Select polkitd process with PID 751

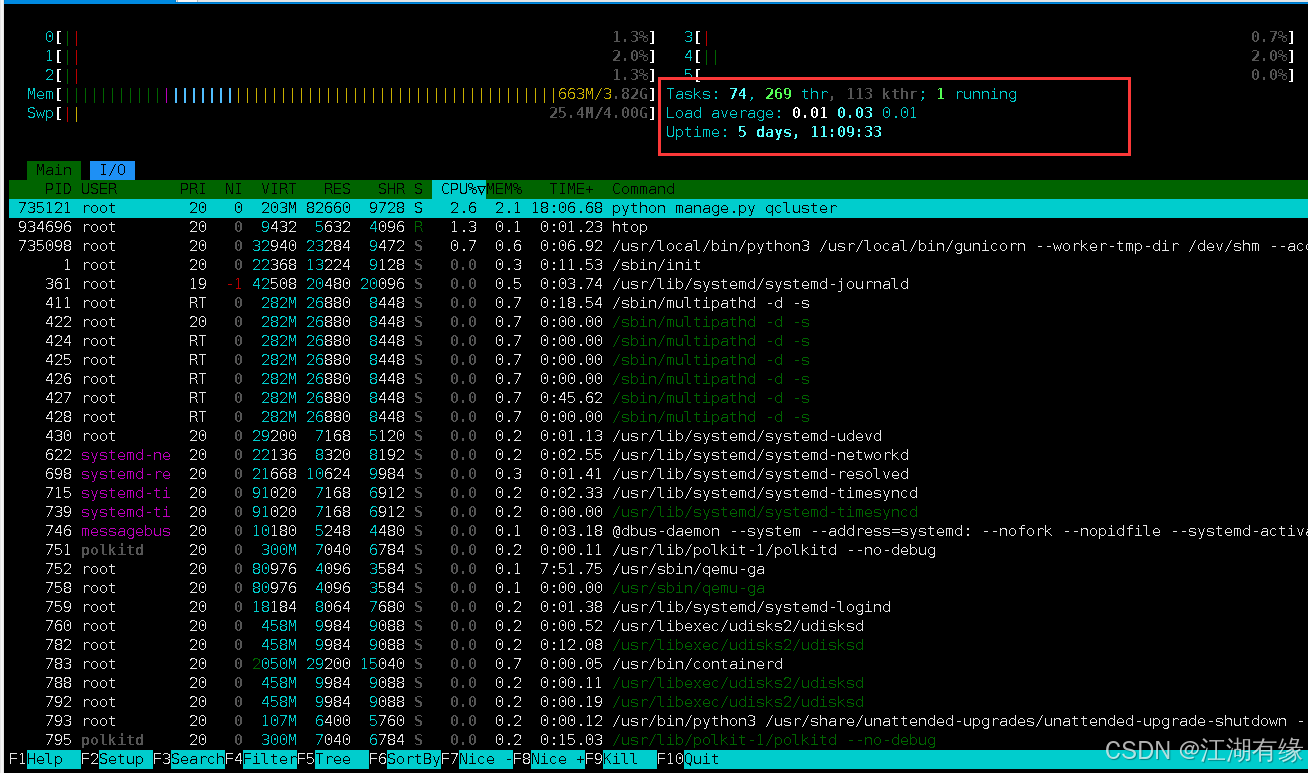click(658, 550)
